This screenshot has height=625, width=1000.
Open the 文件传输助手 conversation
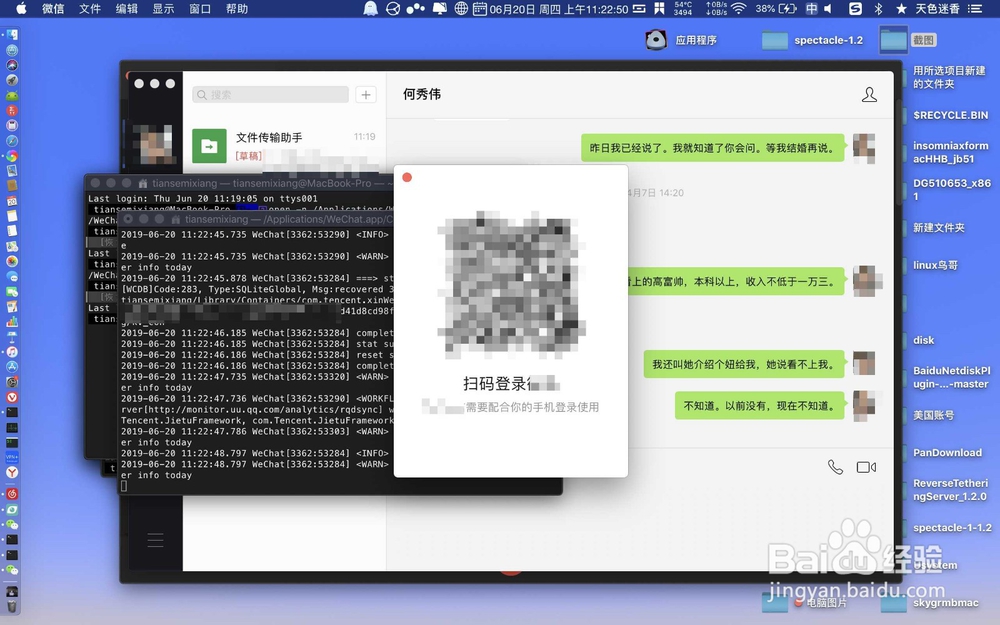(284, 145)
